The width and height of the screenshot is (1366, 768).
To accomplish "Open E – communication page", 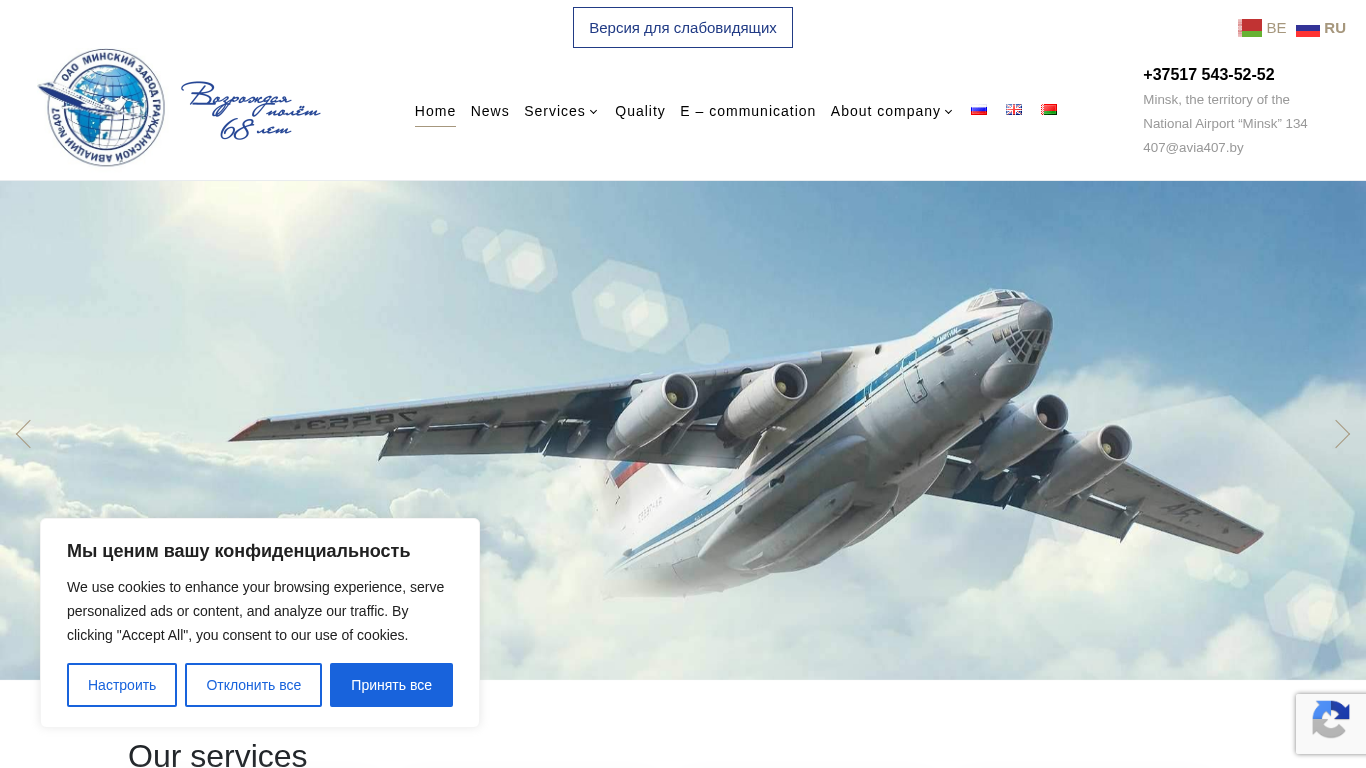I will tap(748, 111).
